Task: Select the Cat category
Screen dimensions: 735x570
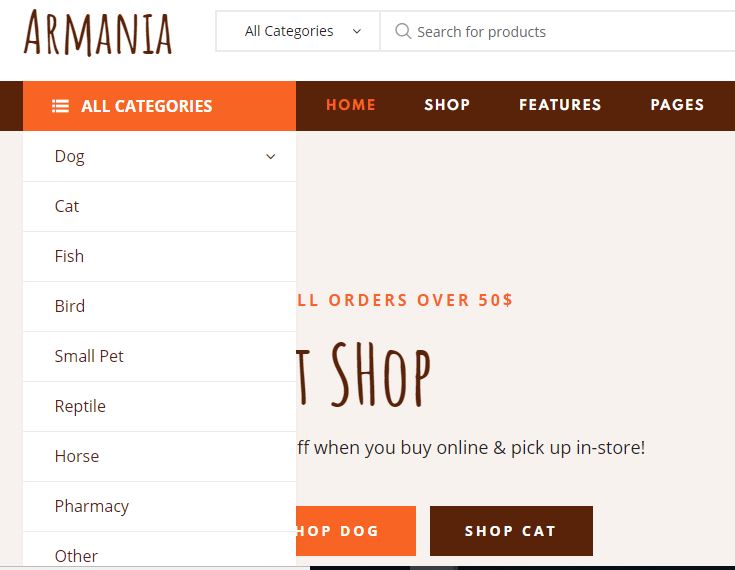Action: click(159, 206)
